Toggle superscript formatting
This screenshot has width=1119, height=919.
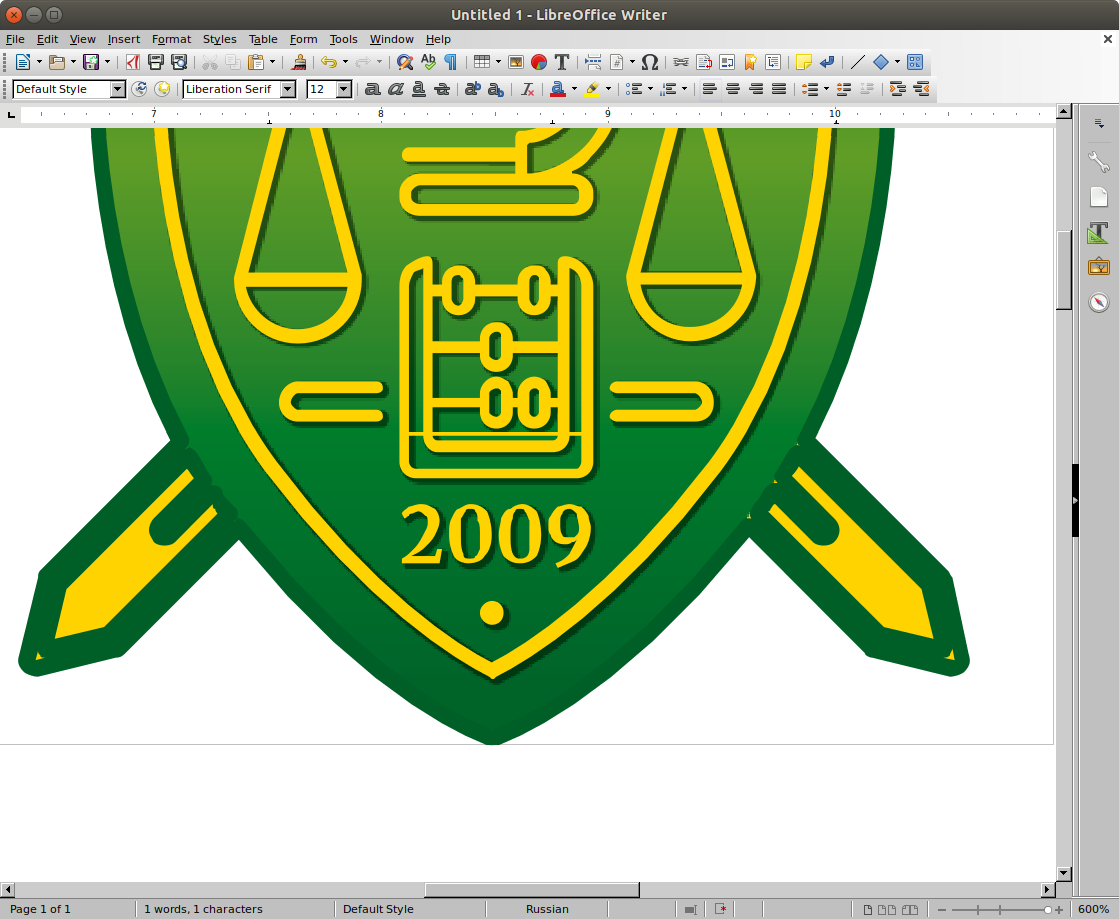click(x=472, y=89)
